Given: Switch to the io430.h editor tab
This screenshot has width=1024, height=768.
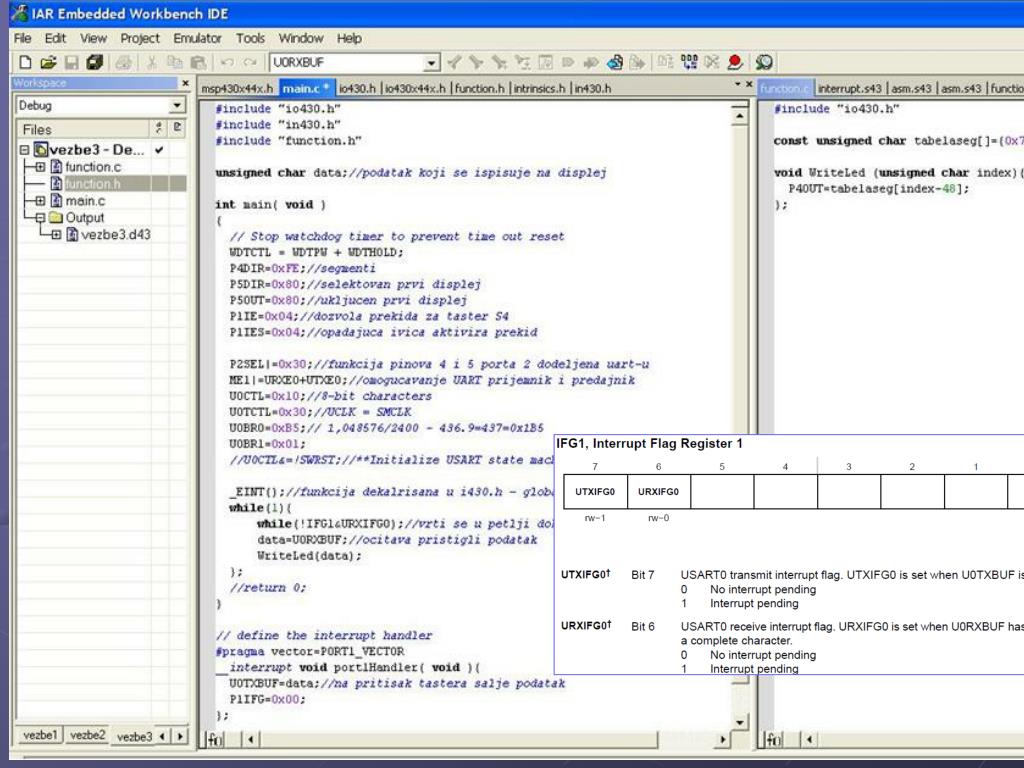Looking at the screenshot, I should [357, 88].
